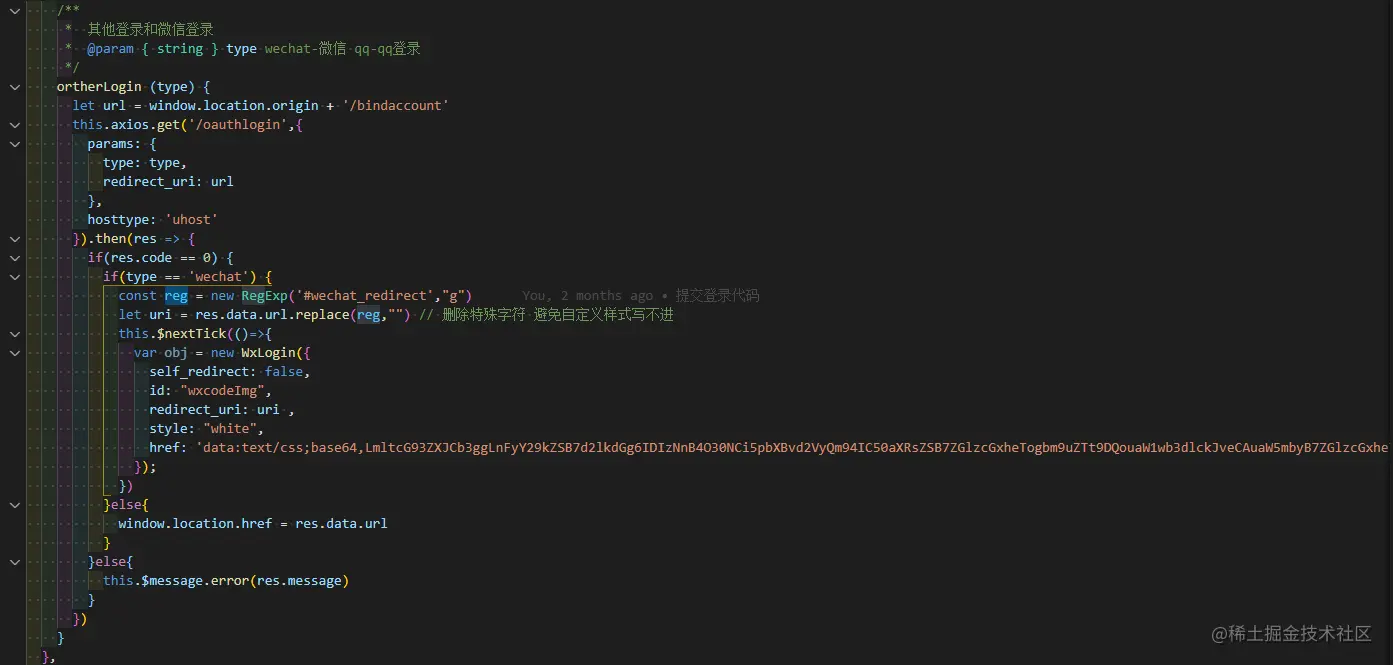Click the highlighted reg in 'const reg'
1393x665 pixels.
pos(176,295)
